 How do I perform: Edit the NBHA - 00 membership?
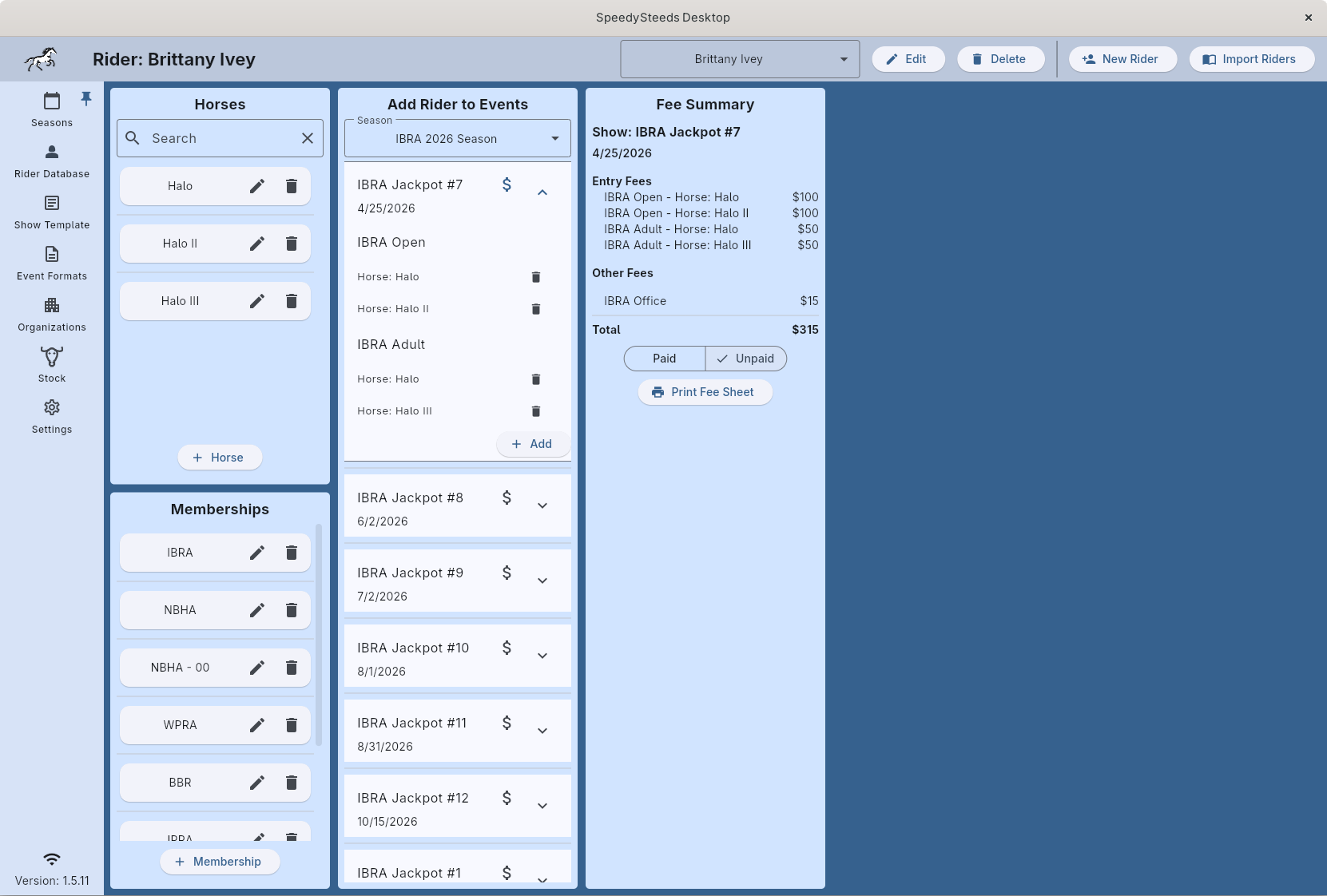256,668
